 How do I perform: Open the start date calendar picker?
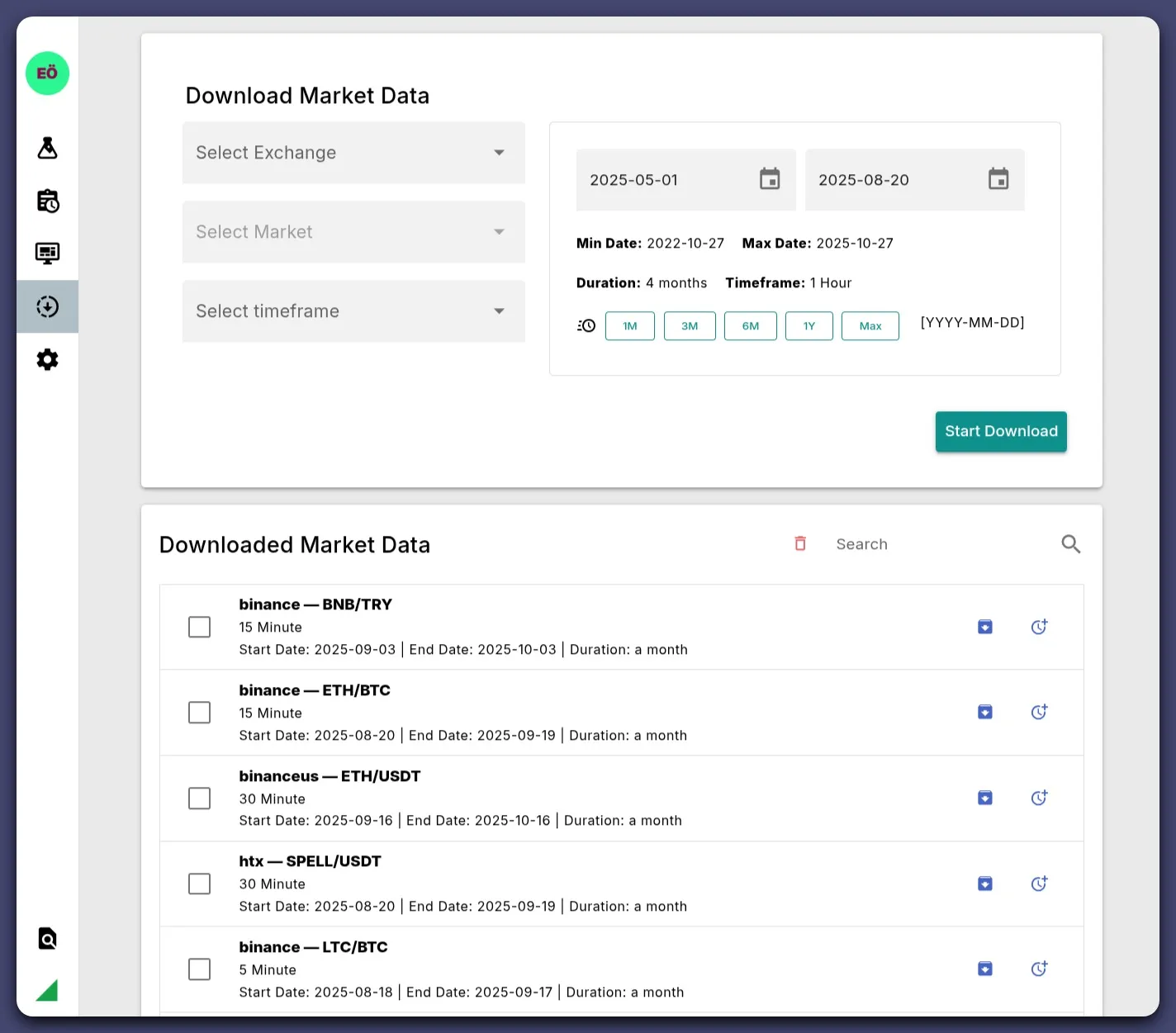pos(769,179)
